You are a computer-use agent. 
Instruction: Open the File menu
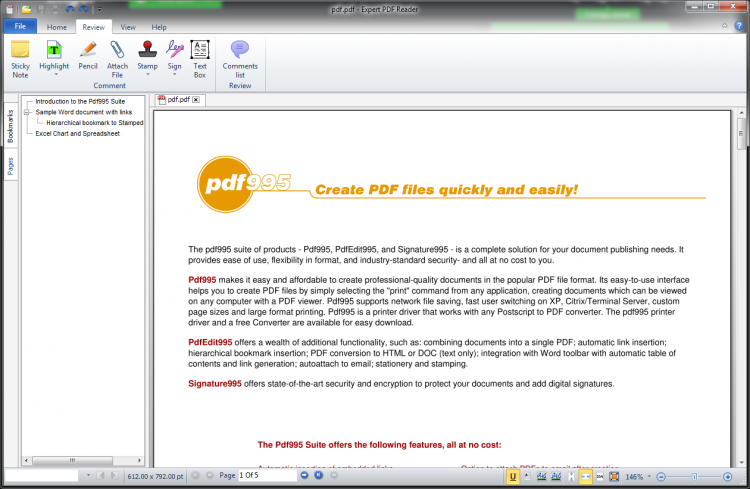click(x=20, y=26)
